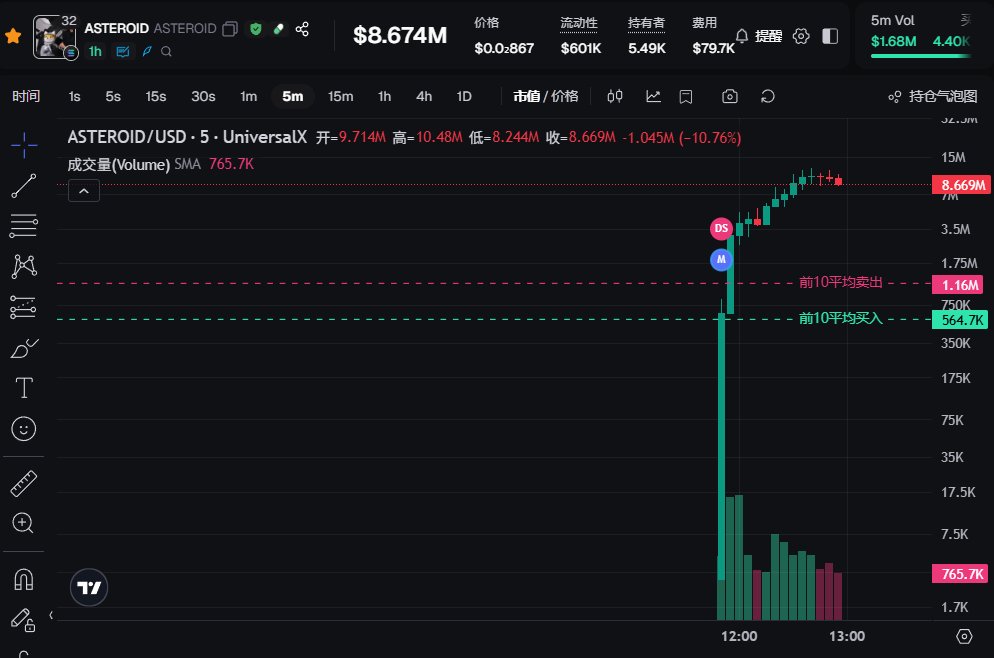The image size is (994, 658).
Task: Select the 1h timeframe in interval row
Action: pyautogui.click(x=384, y=96)
